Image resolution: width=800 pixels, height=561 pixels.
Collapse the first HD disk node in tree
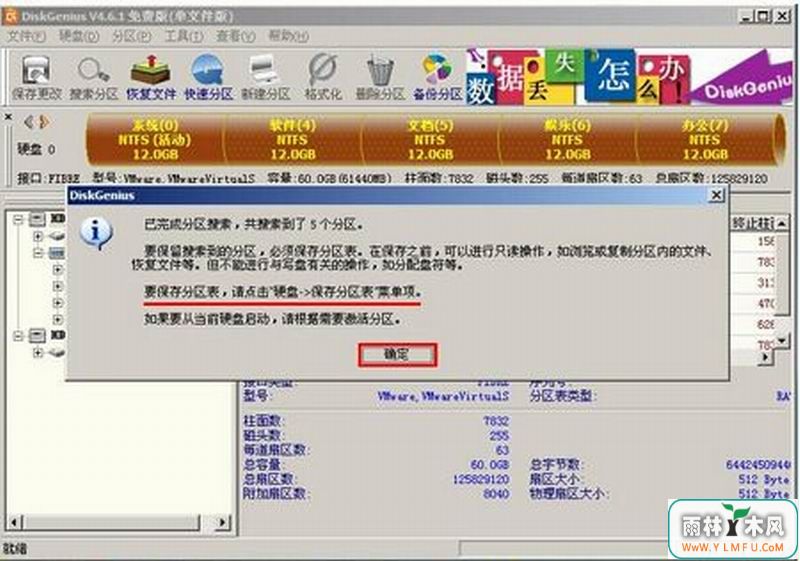(18, 220)
